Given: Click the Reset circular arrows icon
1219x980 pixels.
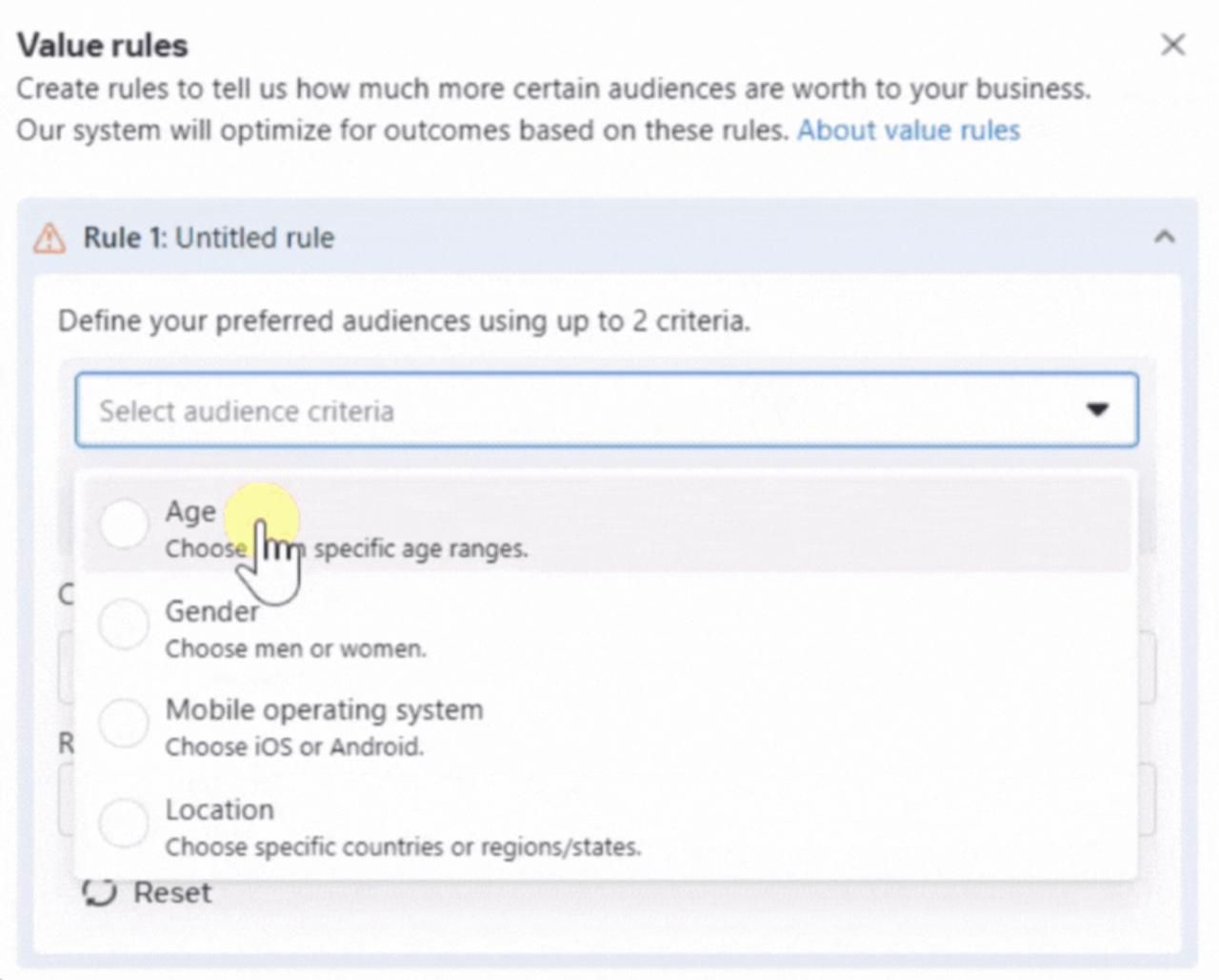Looking at the screenshot, I should [99, 892].
